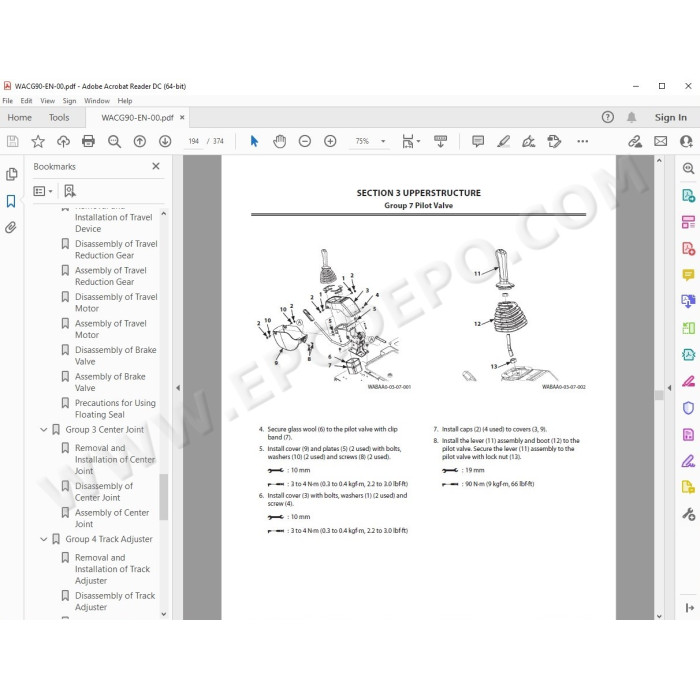
Task: Open the Help question mark
Action: [x=608, y=117]
